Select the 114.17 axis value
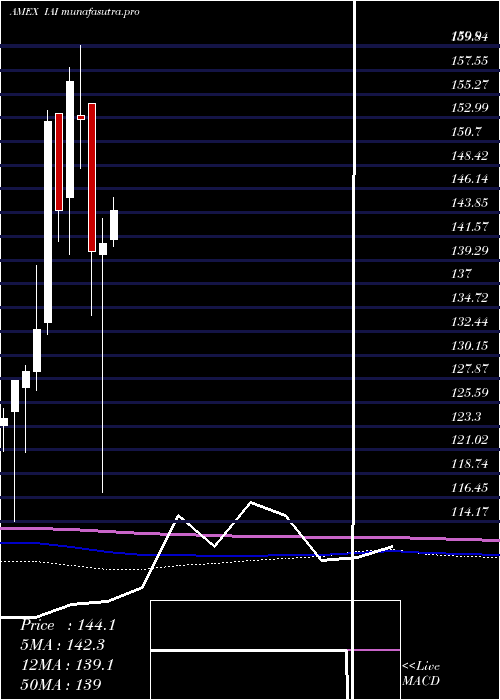Screen dimensions: 500x700 (469, 511)
